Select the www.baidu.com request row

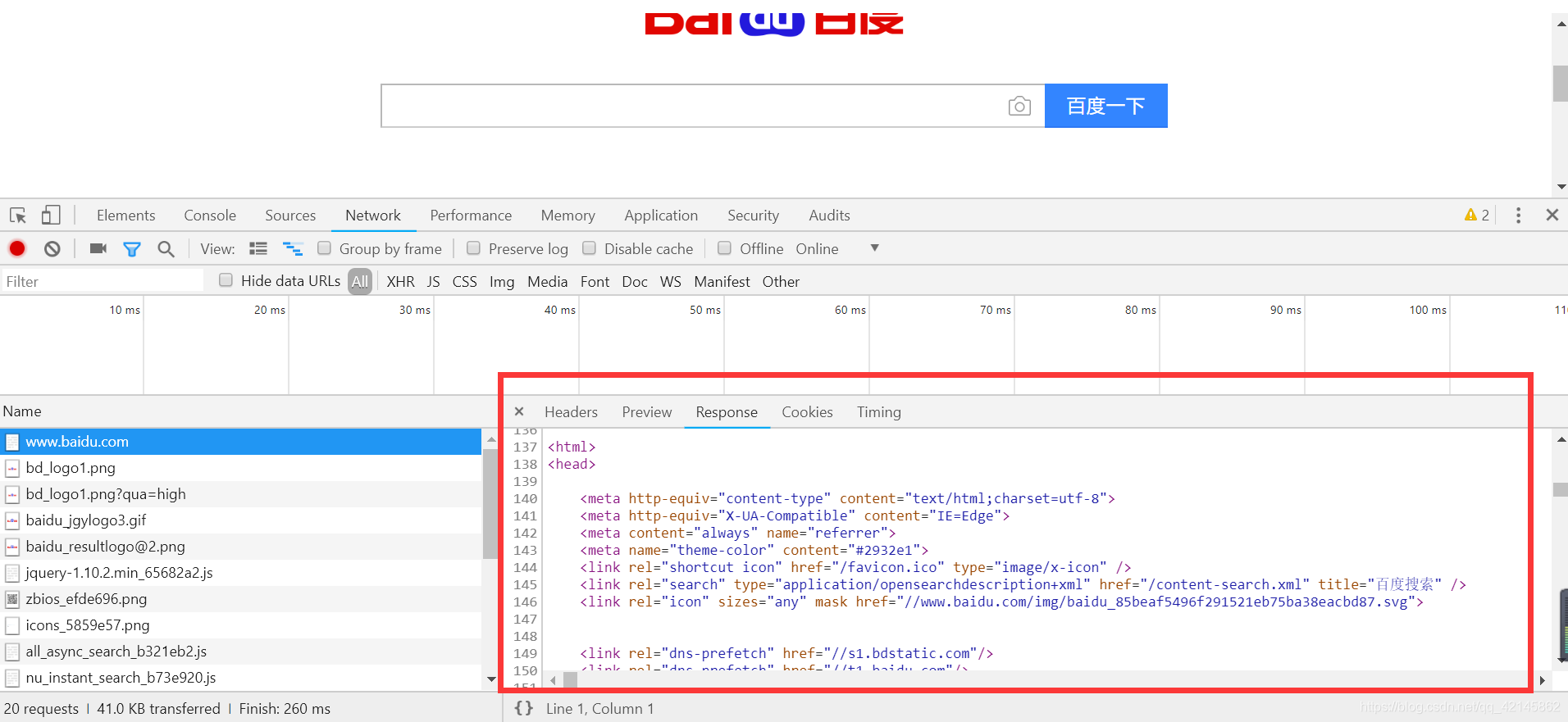click(x=240, y=442)
